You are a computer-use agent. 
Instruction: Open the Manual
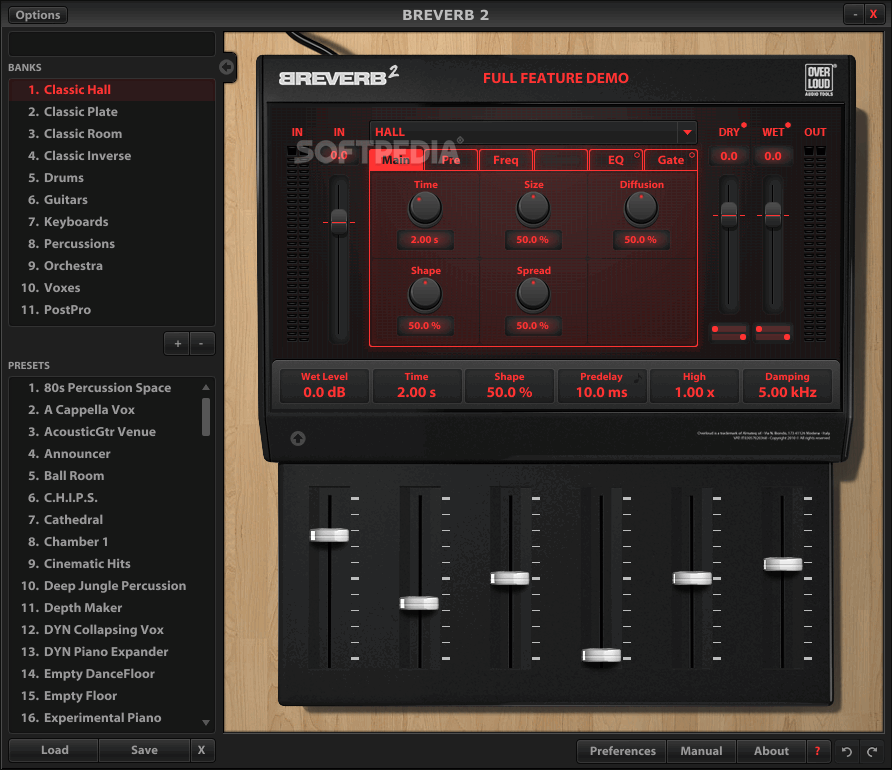pos(701,751)
